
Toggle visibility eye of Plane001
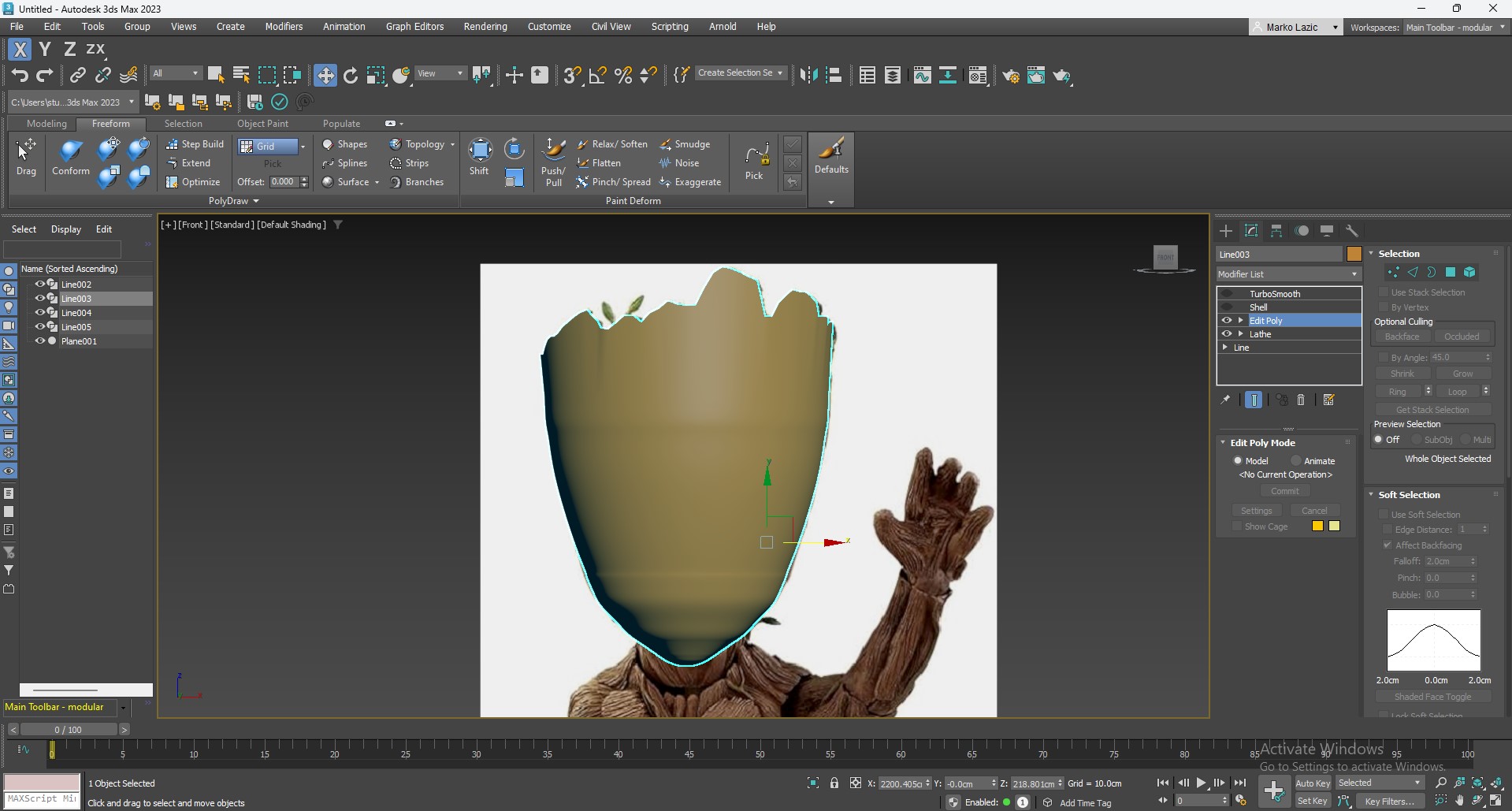(x=39, y=341)
